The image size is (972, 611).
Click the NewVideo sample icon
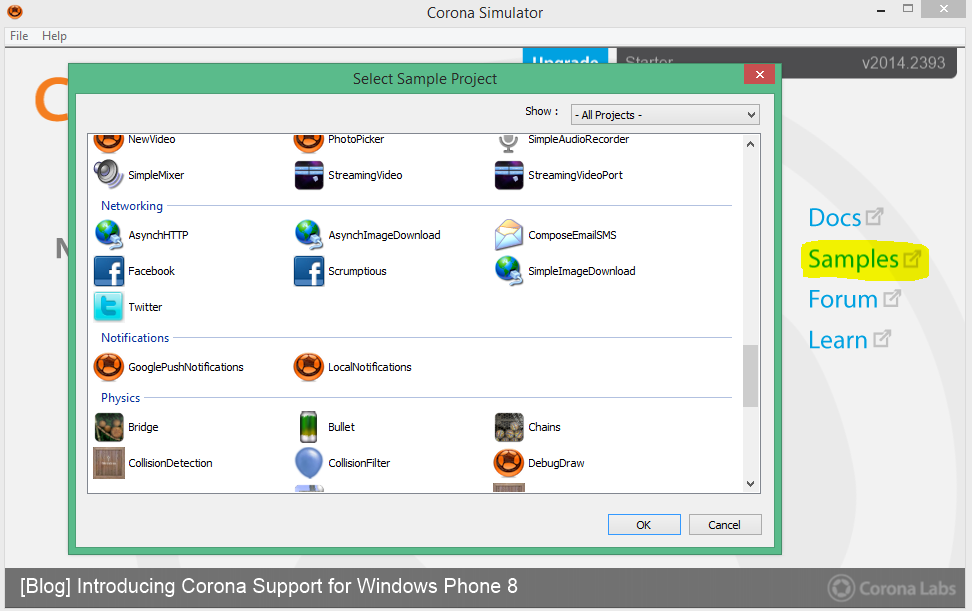coord(108,143)
